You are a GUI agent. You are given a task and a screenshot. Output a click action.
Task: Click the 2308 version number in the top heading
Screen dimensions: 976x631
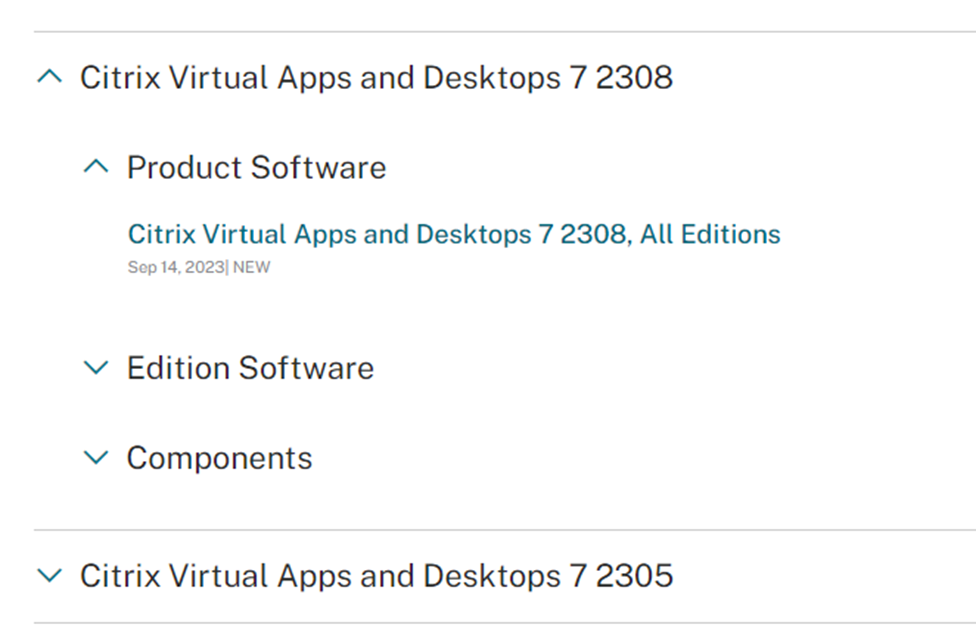pyautogui.click(x=634, y=77)
